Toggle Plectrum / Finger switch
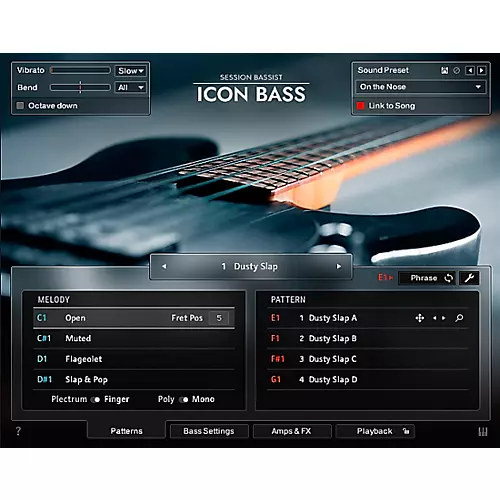500x500 pixels. point(95,399)
